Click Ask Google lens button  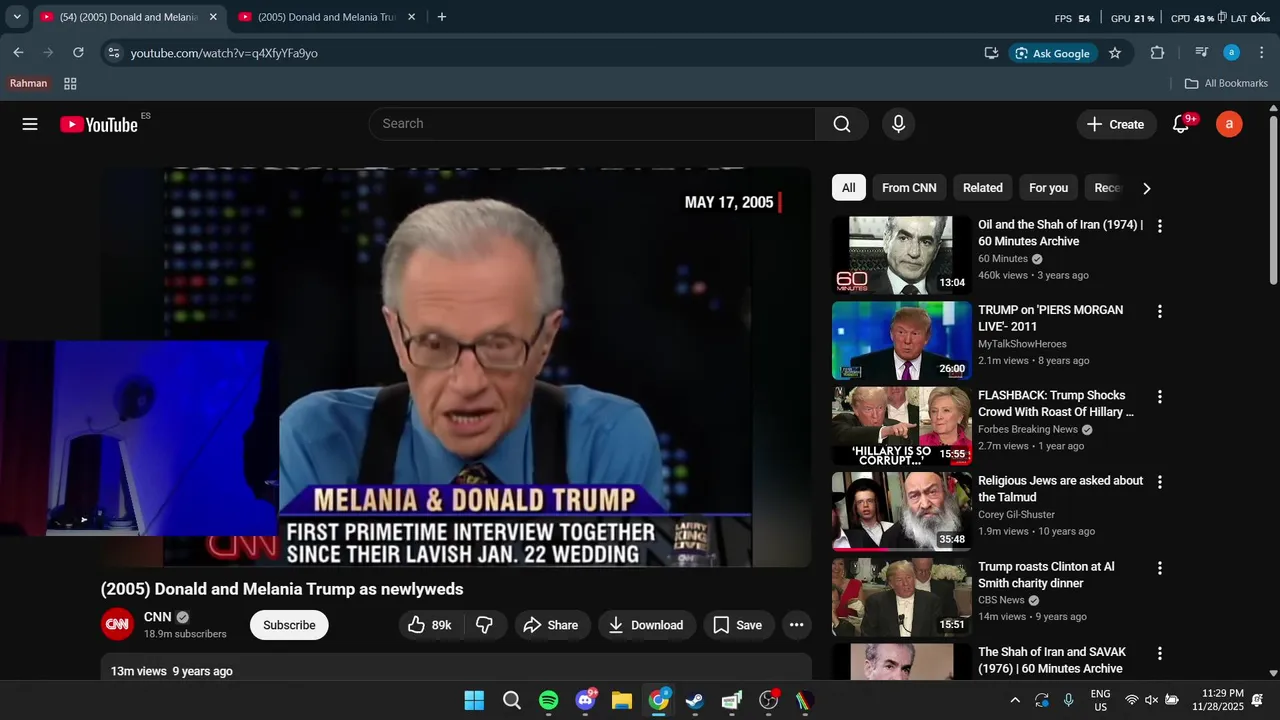(x=1052, y=53)
